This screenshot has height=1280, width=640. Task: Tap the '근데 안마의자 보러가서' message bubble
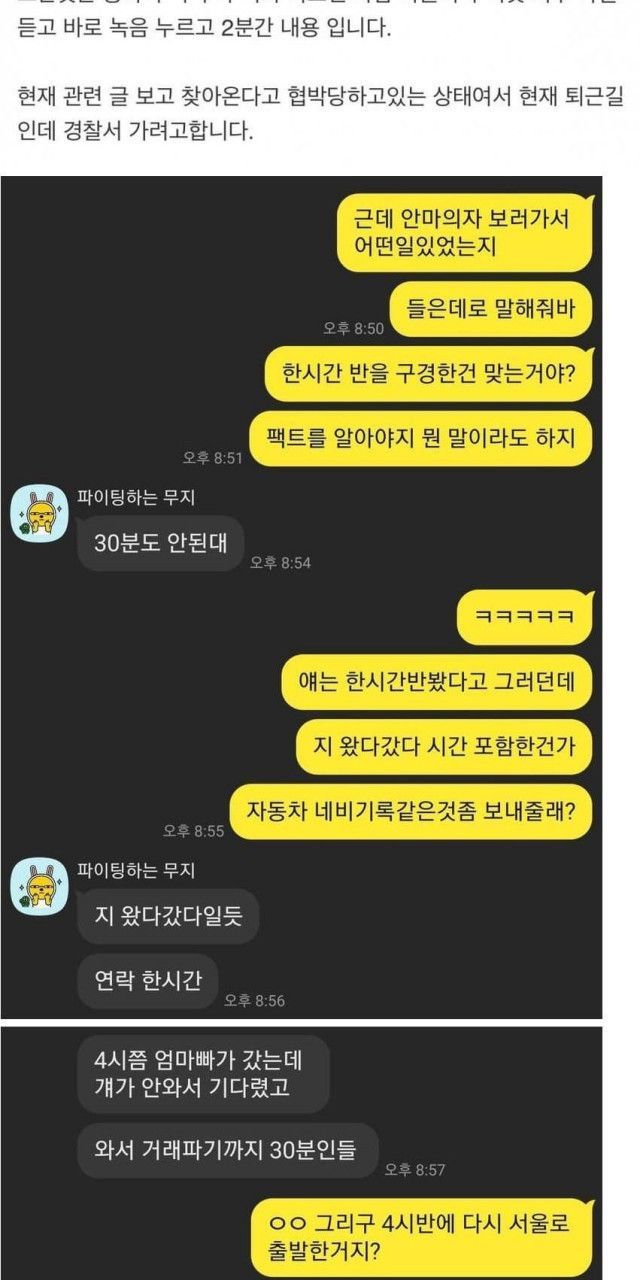tap(464, 233)
